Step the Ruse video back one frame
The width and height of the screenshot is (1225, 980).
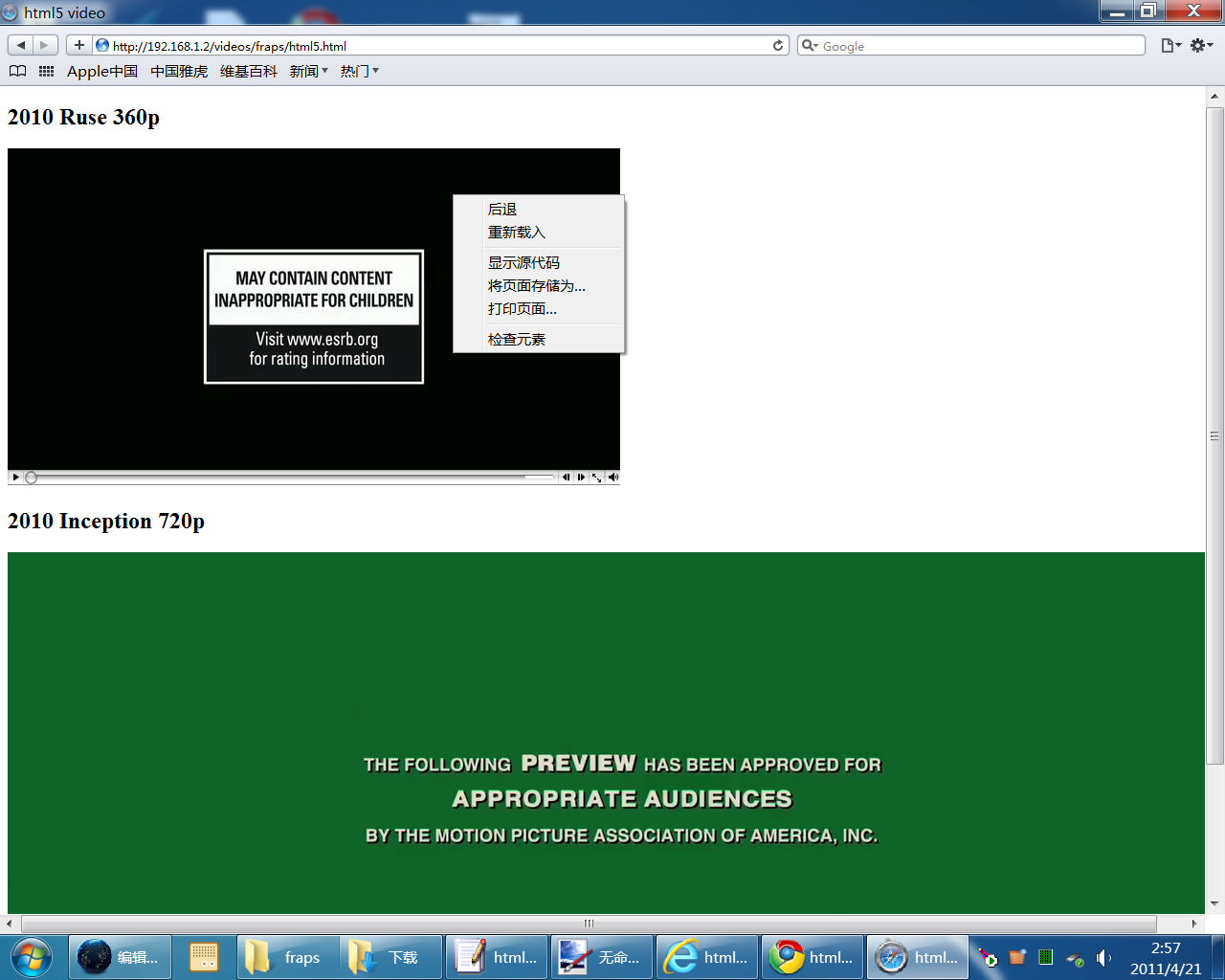pyautogui.click(x=566, y=477)
